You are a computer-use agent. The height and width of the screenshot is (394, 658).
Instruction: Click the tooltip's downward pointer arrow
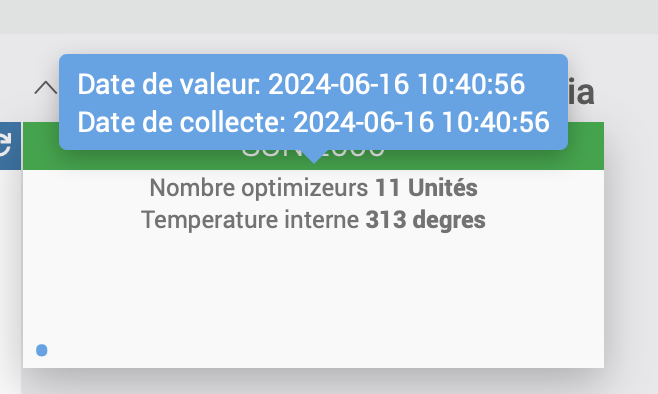tap(313, 157)
